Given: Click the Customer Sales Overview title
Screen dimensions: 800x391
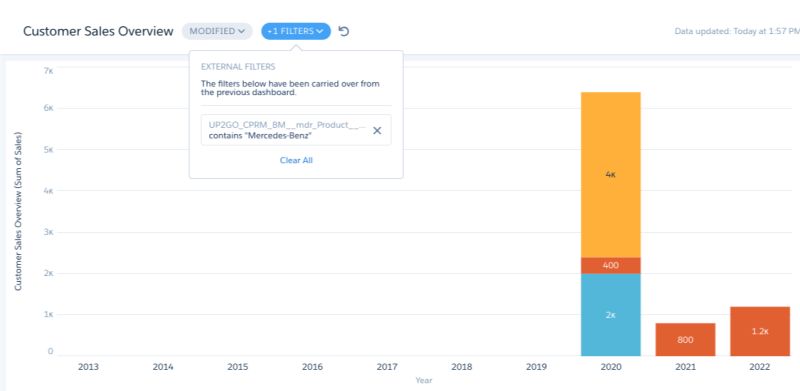Looking at the screenshot, I should [x=98, y=31].
